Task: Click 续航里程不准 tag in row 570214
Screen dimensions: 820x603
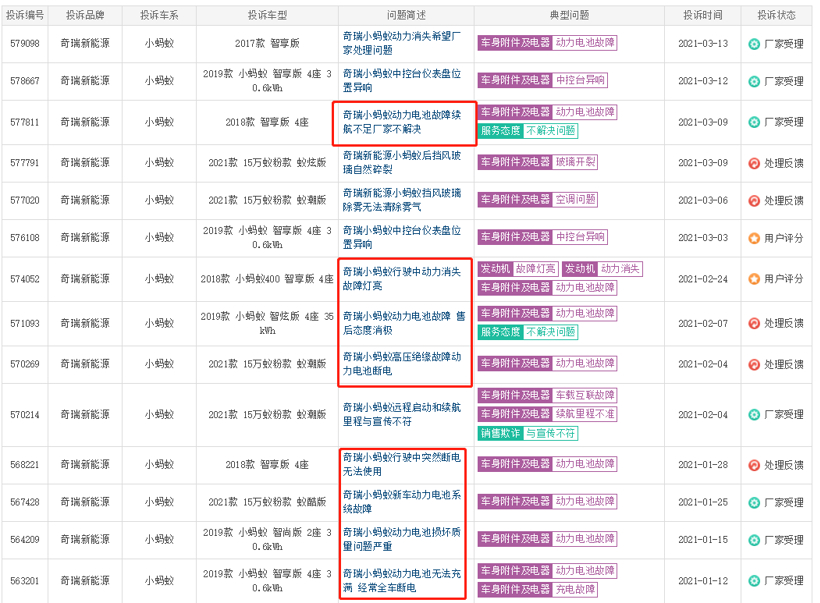Action: pyautogui.click(x=585, y=414)
